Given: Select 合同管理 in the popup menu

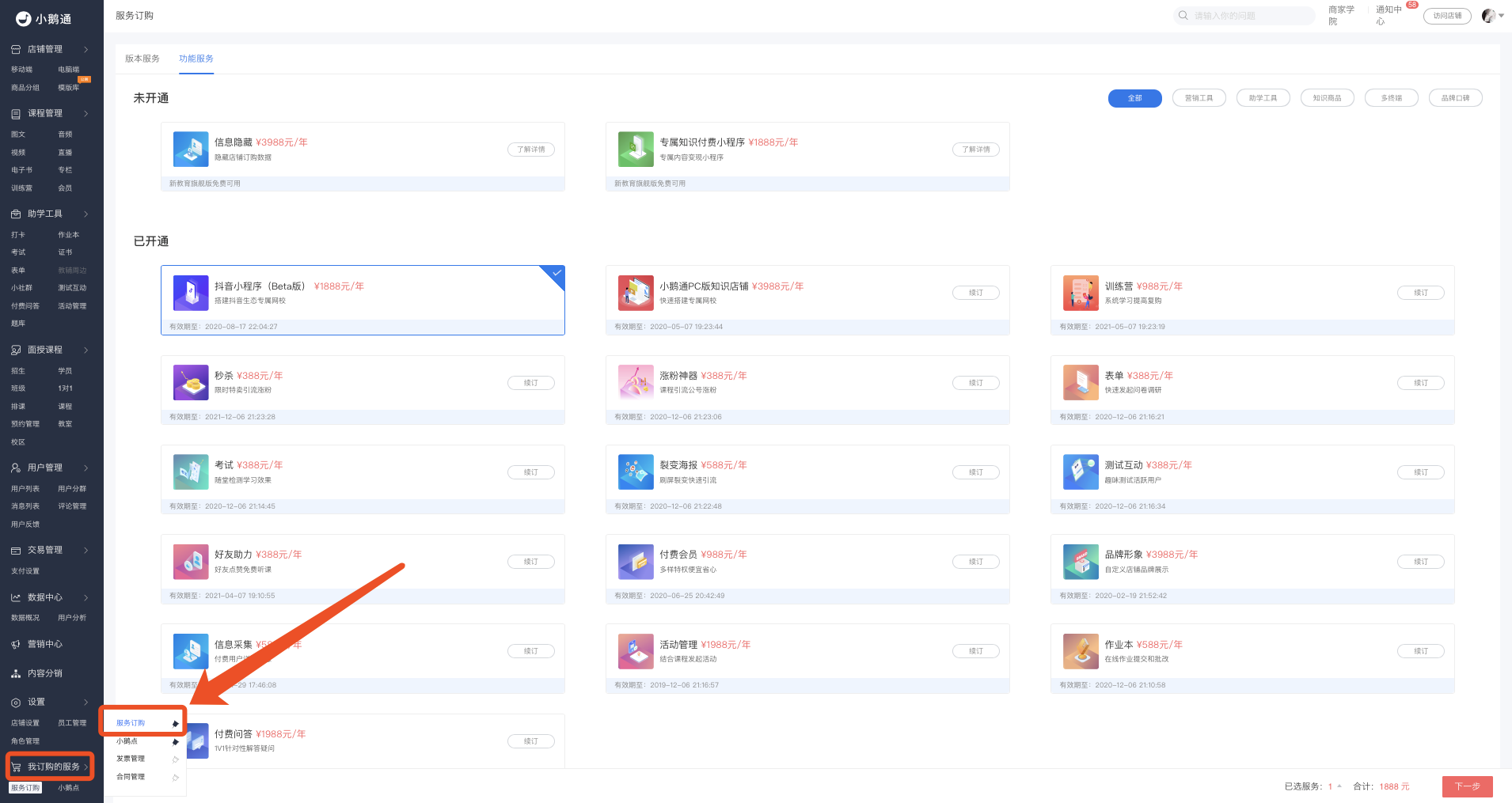Looking at the screenshot, I should click(131, 777).
